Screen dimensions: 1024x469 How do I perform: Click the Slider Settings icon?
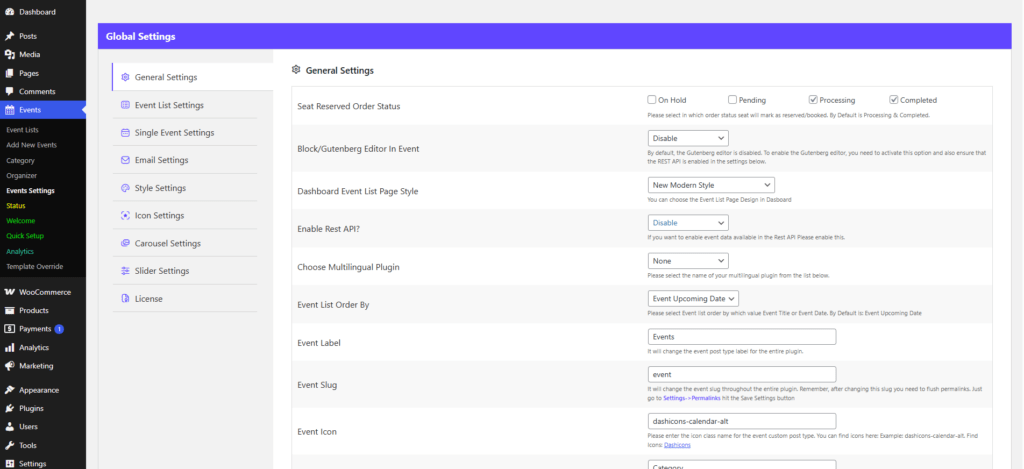coord(125,270)
